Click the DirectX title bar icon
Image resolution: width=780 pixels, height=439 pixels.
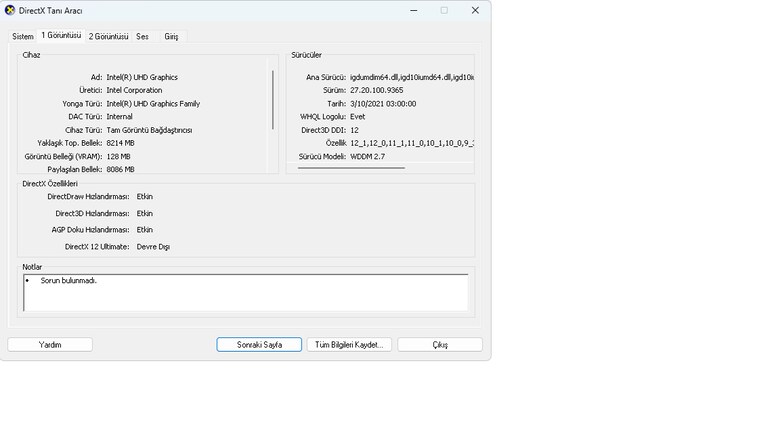pyautogui.click(x=10, y=10)
